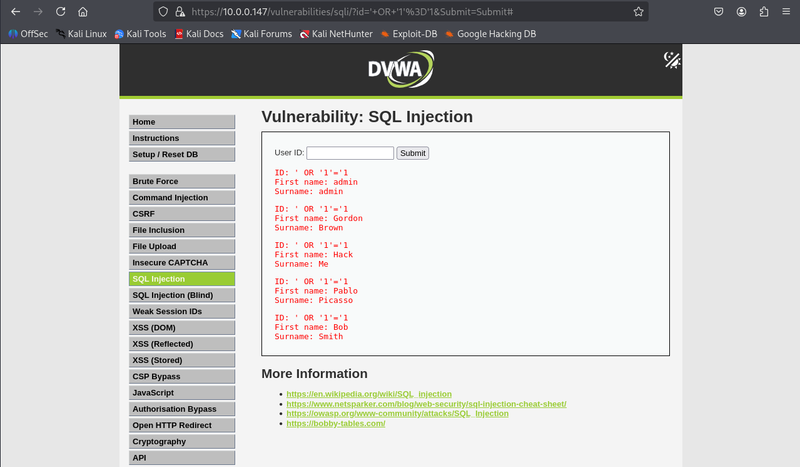Open the Authorisation Bypass module
Viewport: 800px width, 467px height.
(182, 409)
